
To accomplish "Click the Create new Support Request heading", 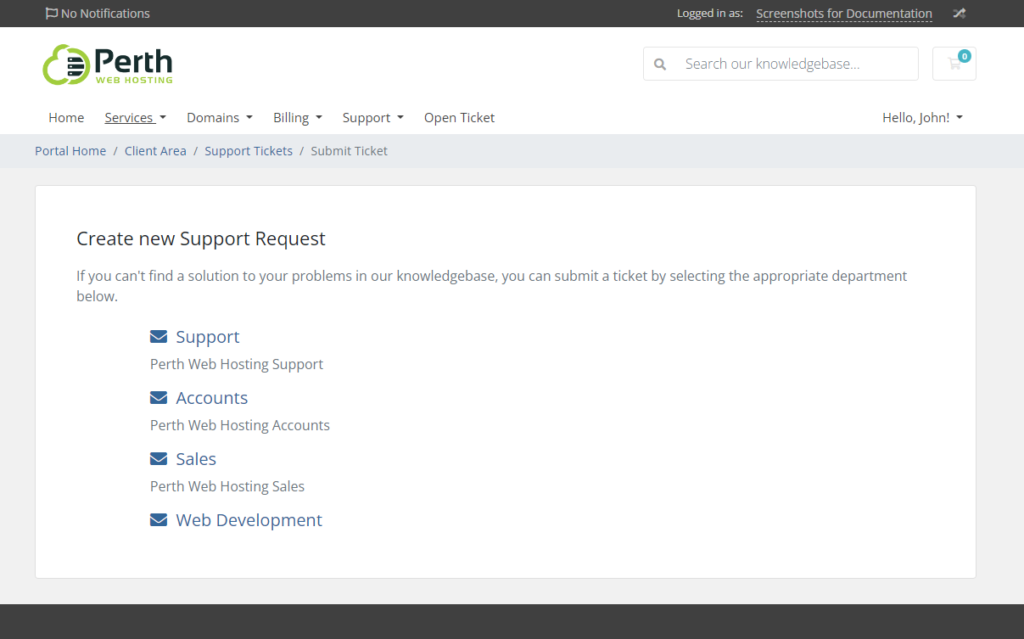I will [200, 238].
